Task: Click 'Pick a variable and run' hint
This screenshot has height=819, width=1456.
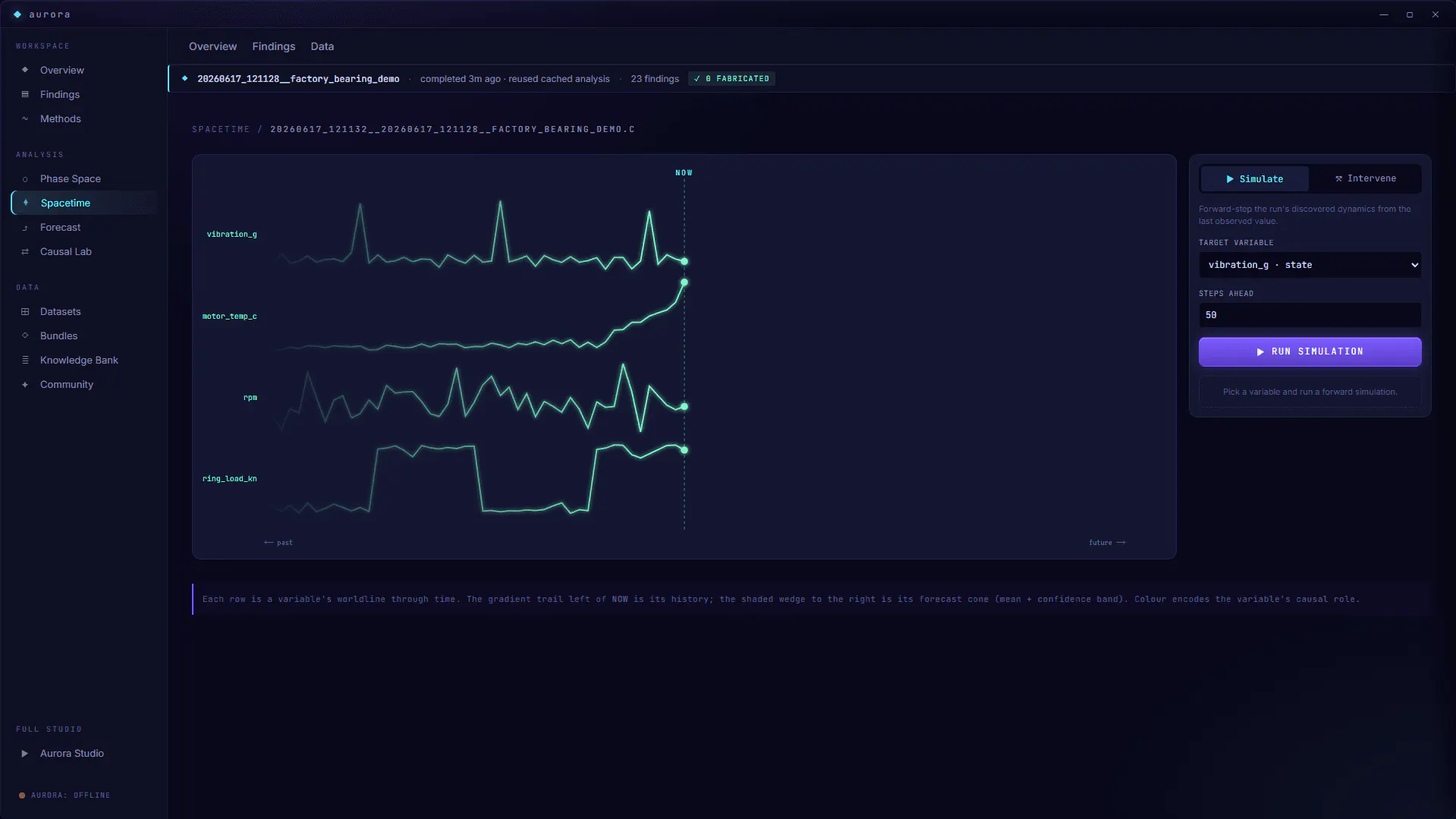Action: pos(1310,392)
